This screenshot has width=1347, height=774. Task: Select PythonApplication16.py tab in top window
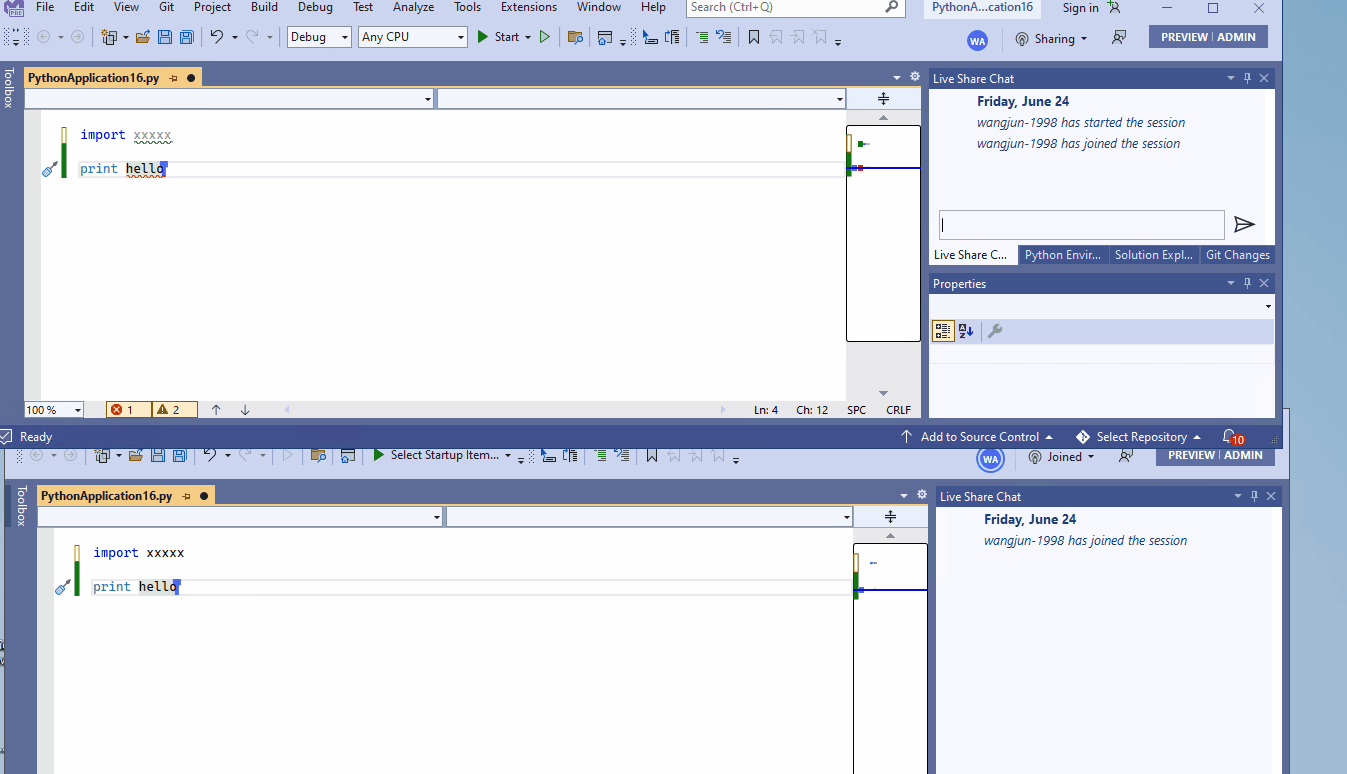point(93,78)
